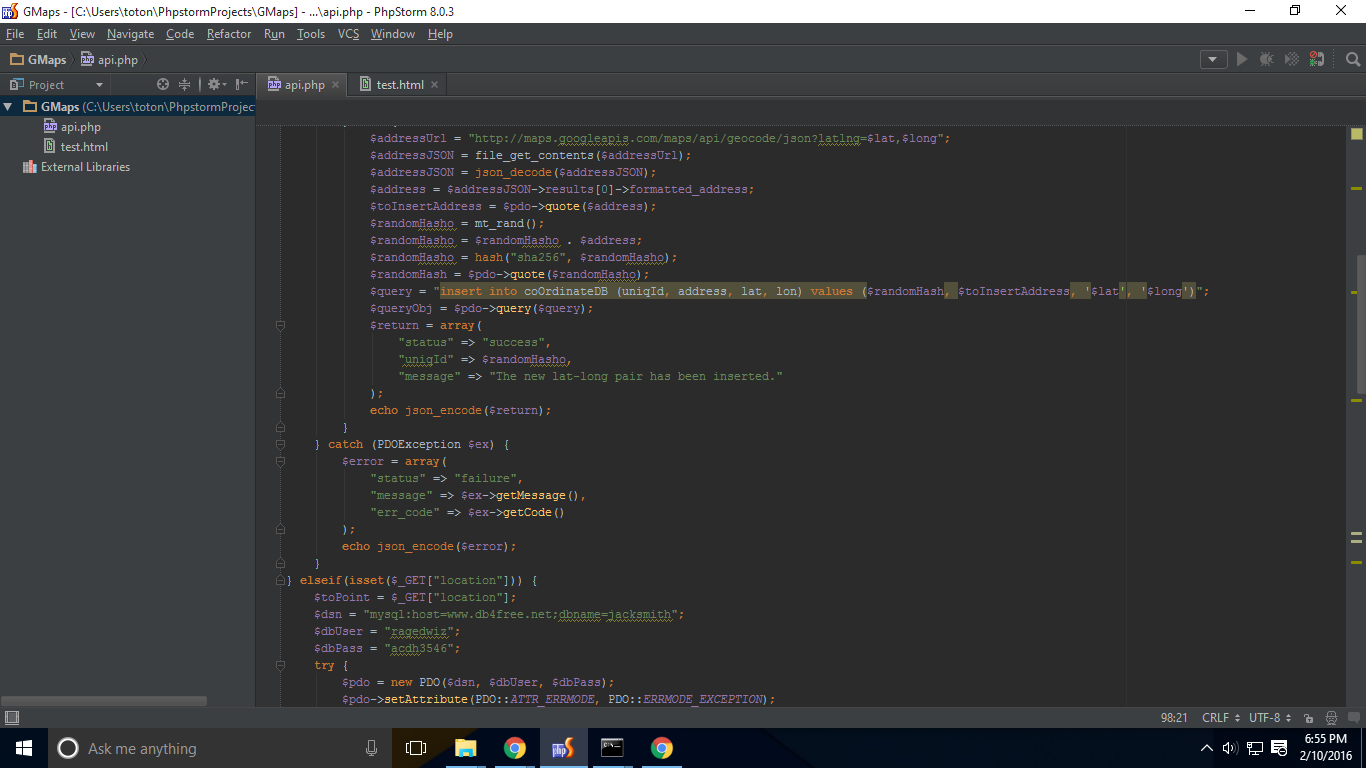Open Search Everywhere magnifier icon
The width and height of the screenshot is (1366, 768).
(1352, 59)
